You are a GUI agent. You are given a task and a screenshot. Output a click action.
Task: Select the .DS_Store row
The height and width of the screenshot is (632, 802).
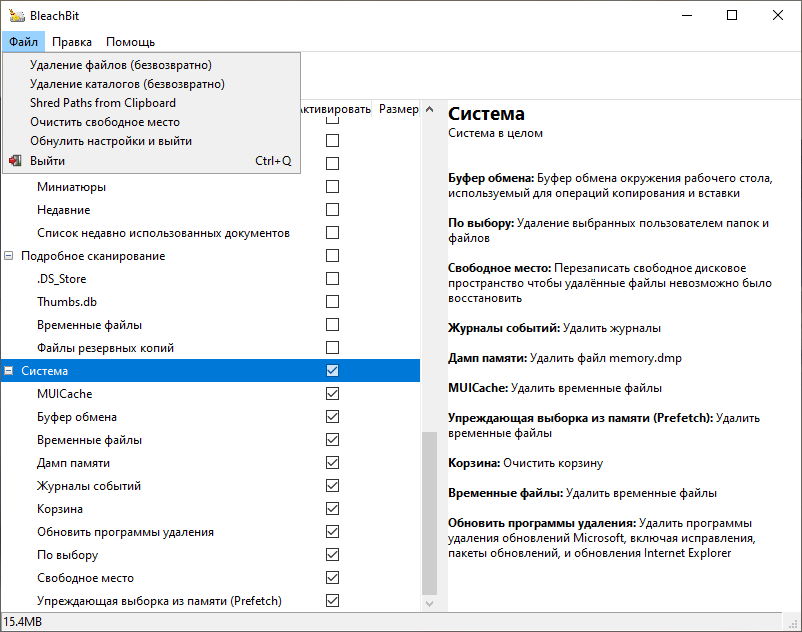[210, 279]
